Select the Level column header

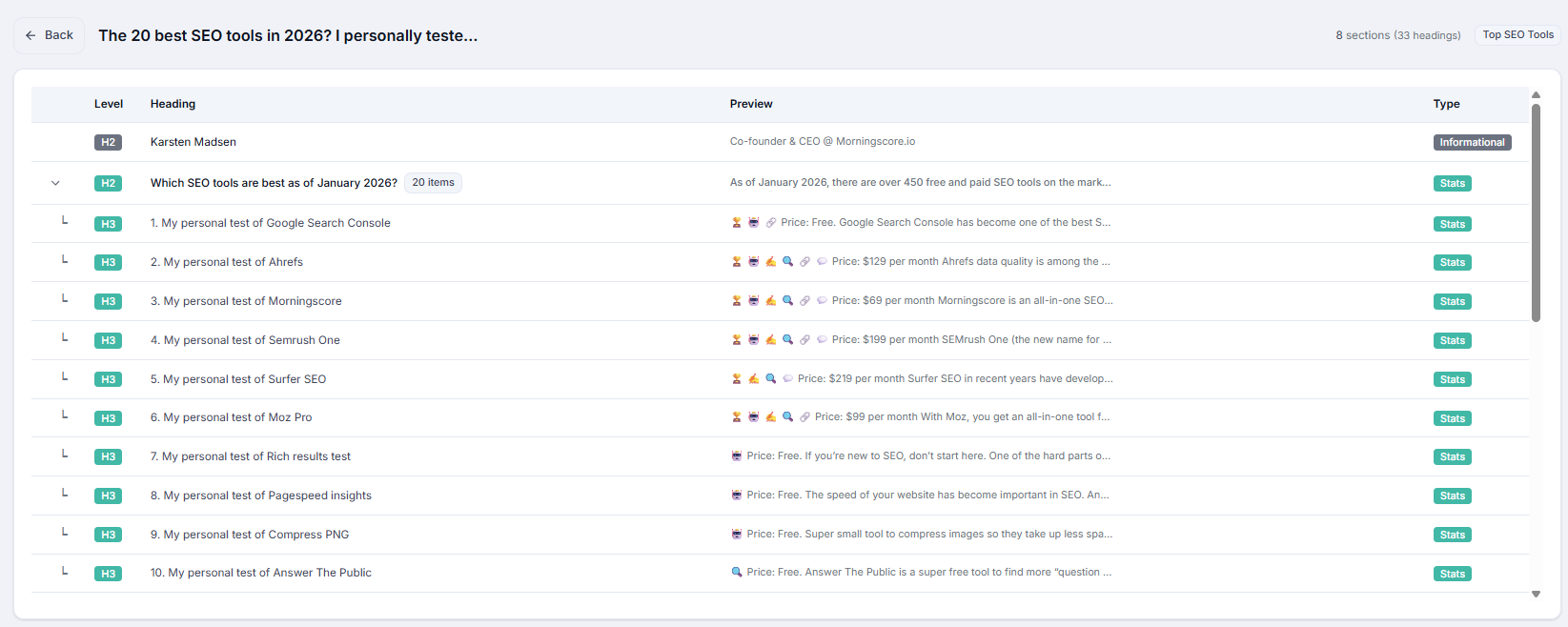pos(109,104)
